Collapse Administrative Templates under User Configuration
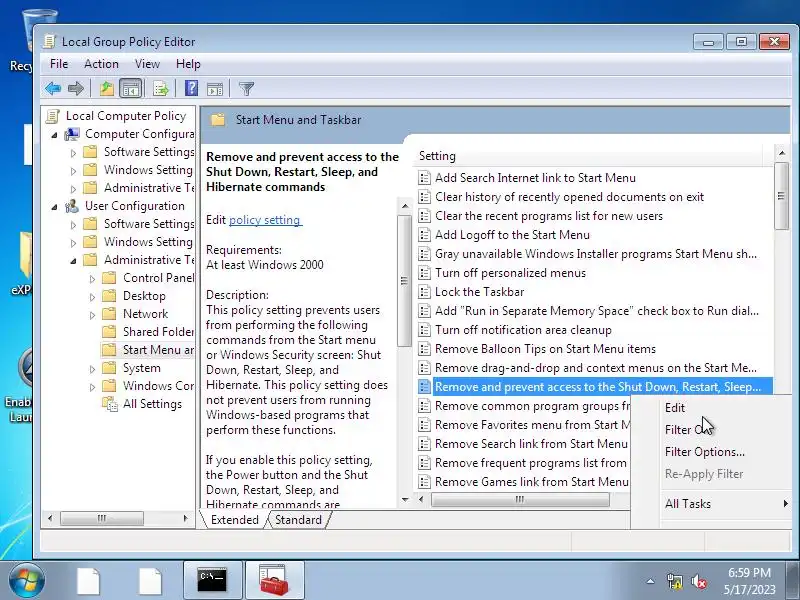Screen dimensions: 800x600 coord(73,261)
